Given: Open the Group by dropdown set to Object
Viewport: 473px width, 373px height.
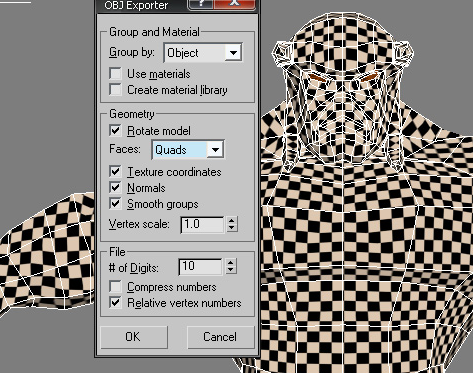Looking at the screenshot, I should (x=203, y=53).
